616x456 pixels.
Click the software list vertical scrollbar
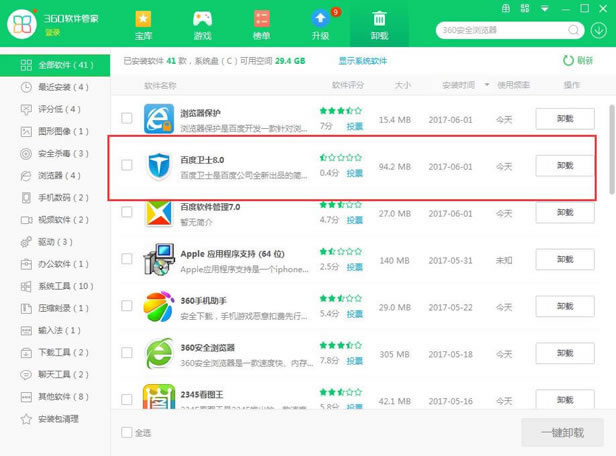[612, 150]
